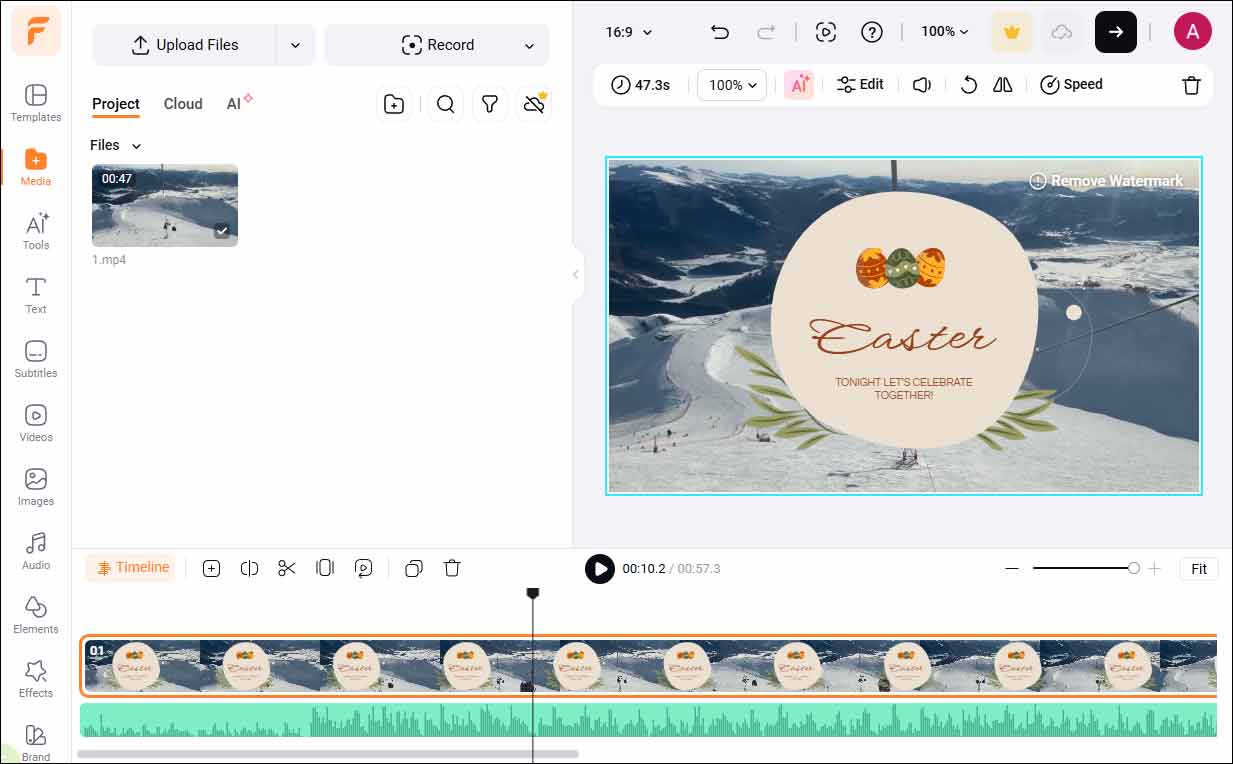Open the filter options for media files
This screenshot has height=764, width=1233.
[x=490, y=104]
